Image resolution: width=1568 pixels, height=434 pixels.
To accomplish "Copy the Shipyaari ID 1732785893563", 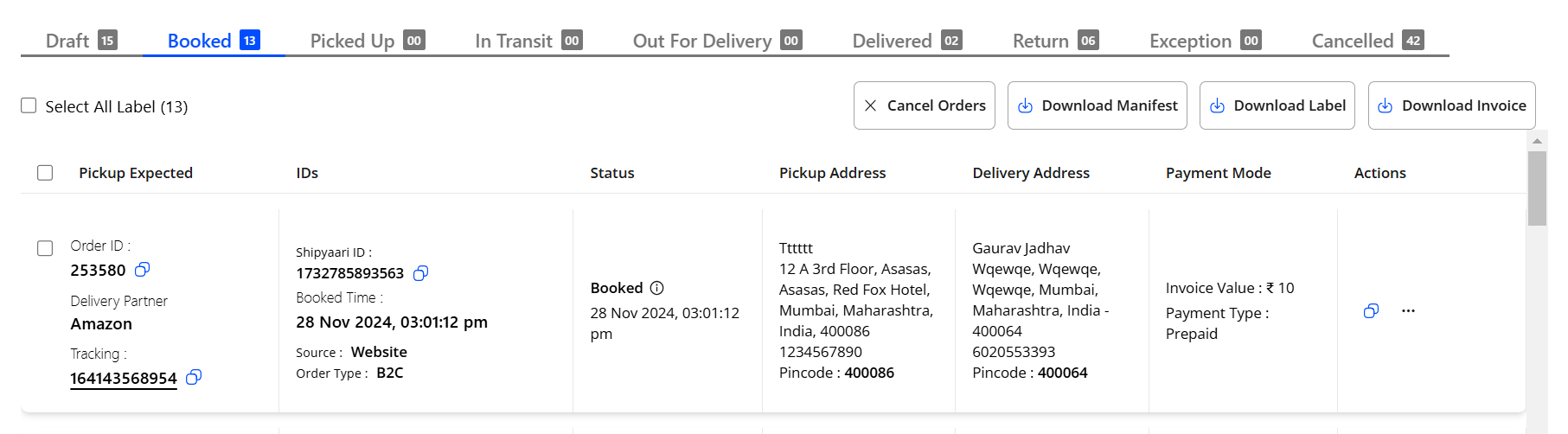I will click(421, 273).
